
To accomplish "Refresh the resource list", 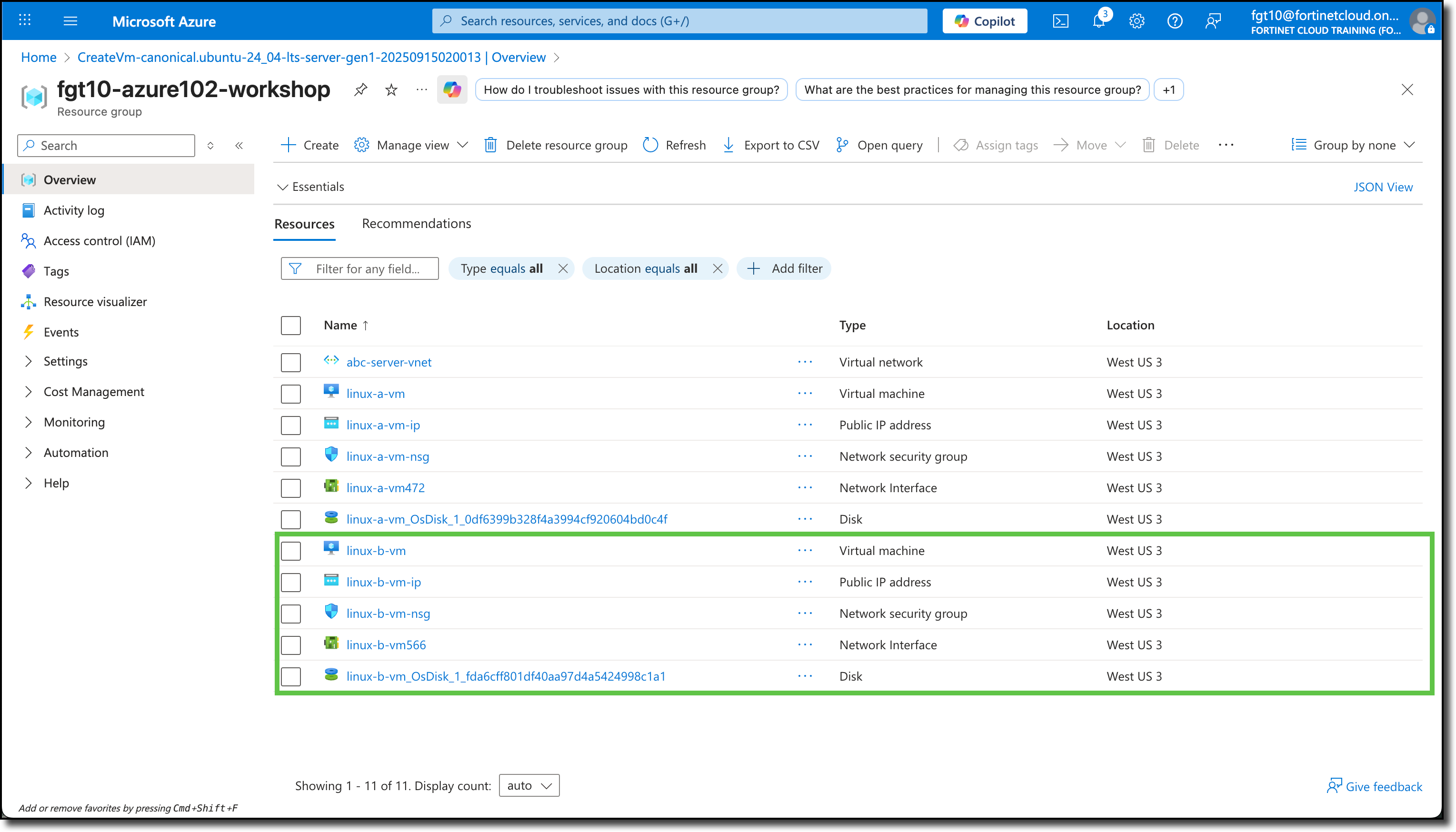I will 674,145.
